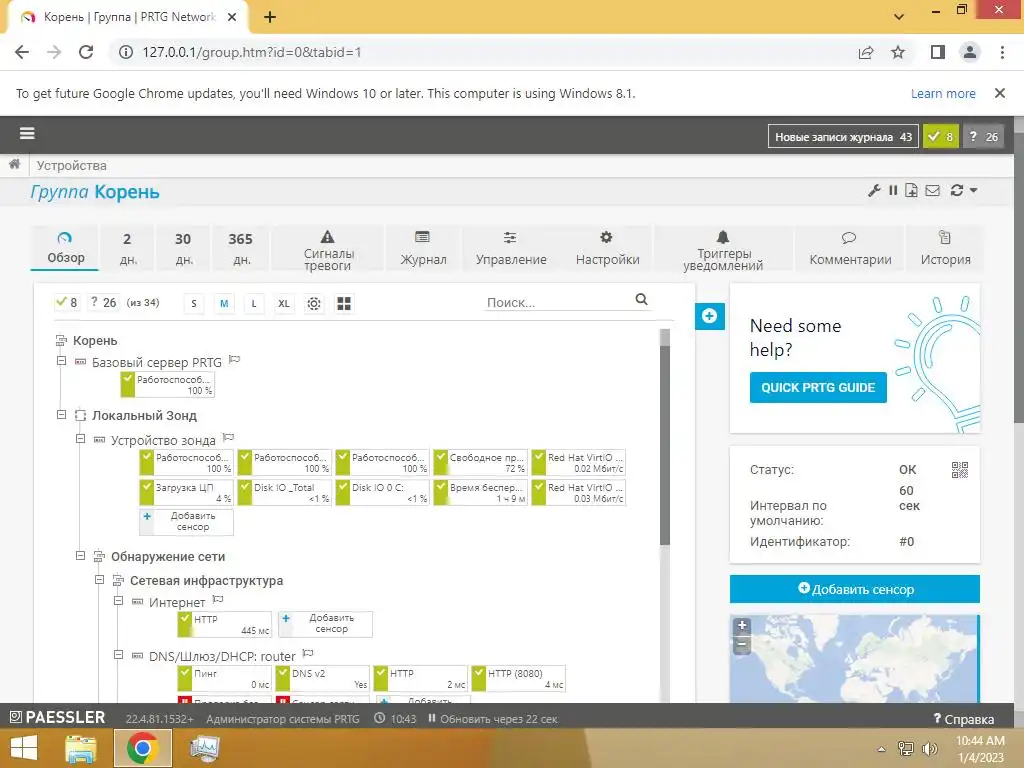The width and height of the screenshot is (1024, 768).
Task: Open the 365 дн. tab
Action: [x=241, y=248]
